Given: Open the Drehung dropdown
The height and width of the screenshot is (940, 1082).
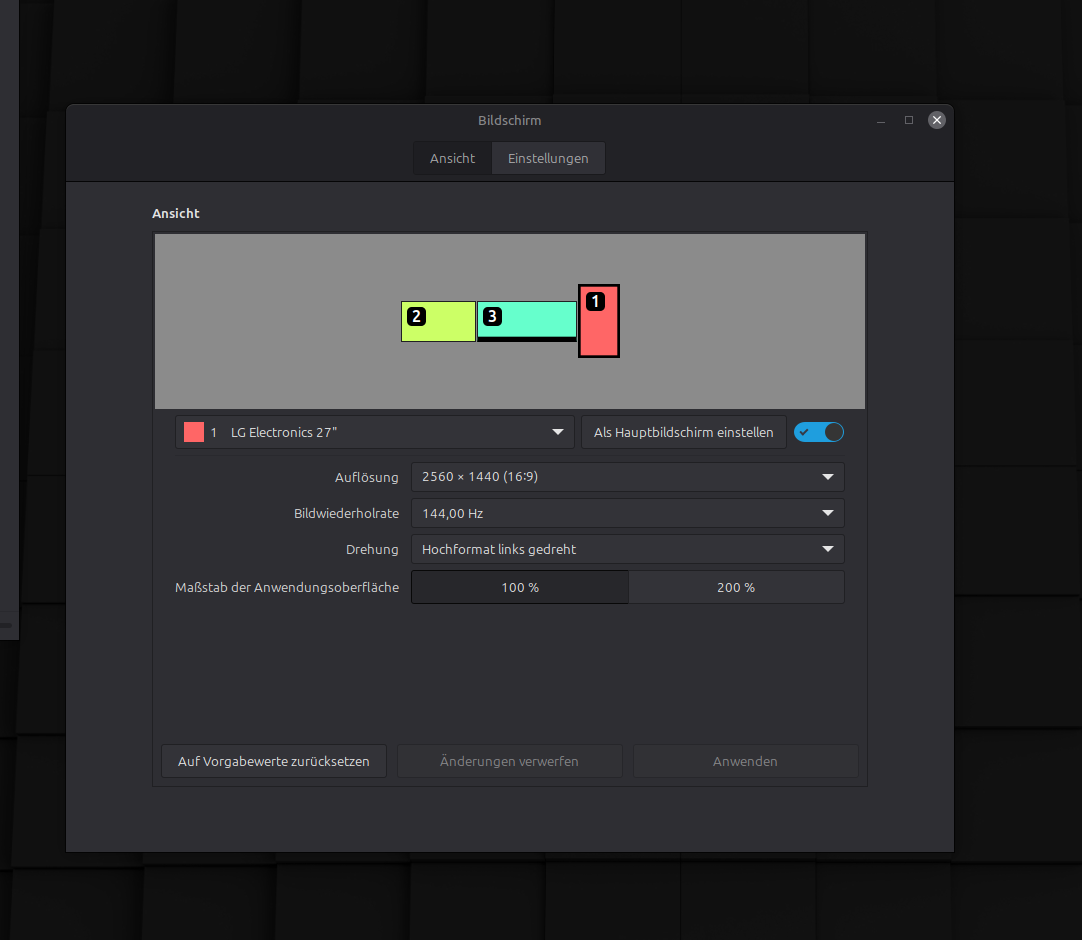Looking at the screenshot, I should click(627, 549).
